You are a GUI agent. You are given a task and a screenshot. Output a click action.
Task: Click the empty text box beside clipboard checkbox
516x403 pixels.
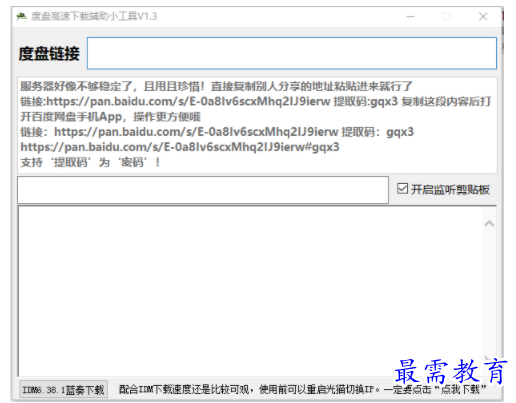203,190
